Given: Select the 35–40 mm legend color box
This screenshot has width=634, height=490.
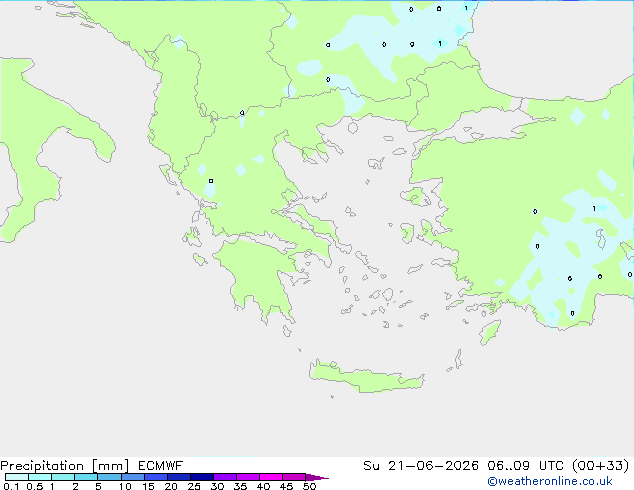Looking at the screenshot, I should tap(248, 477).
